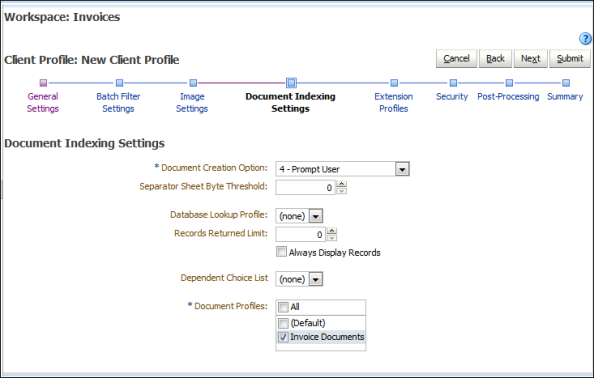Open Dependent Choice List dropdown
The image size is (594, 378).
click(x=316, y=279)
